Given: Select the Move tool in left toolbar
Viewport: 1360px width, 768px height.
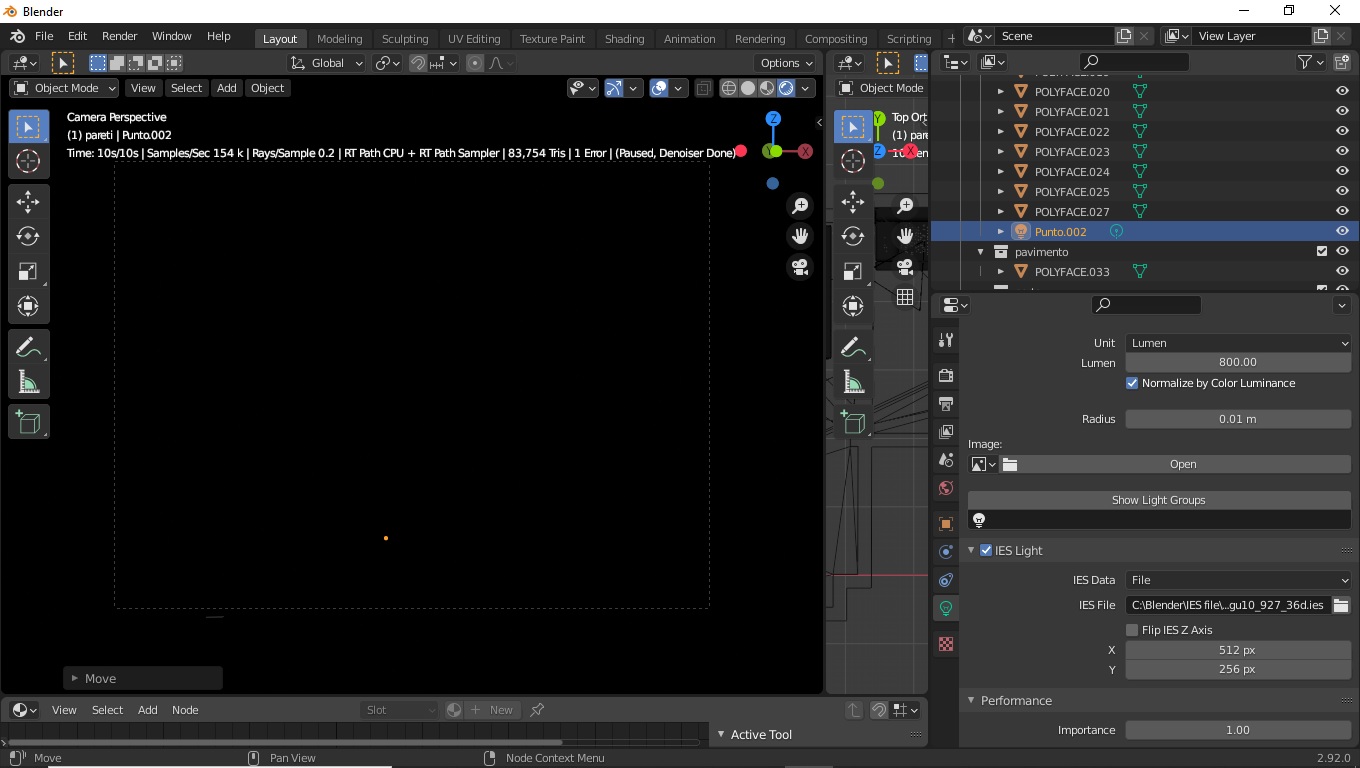Looking at the screenshot, I should [x=28, y=202].
